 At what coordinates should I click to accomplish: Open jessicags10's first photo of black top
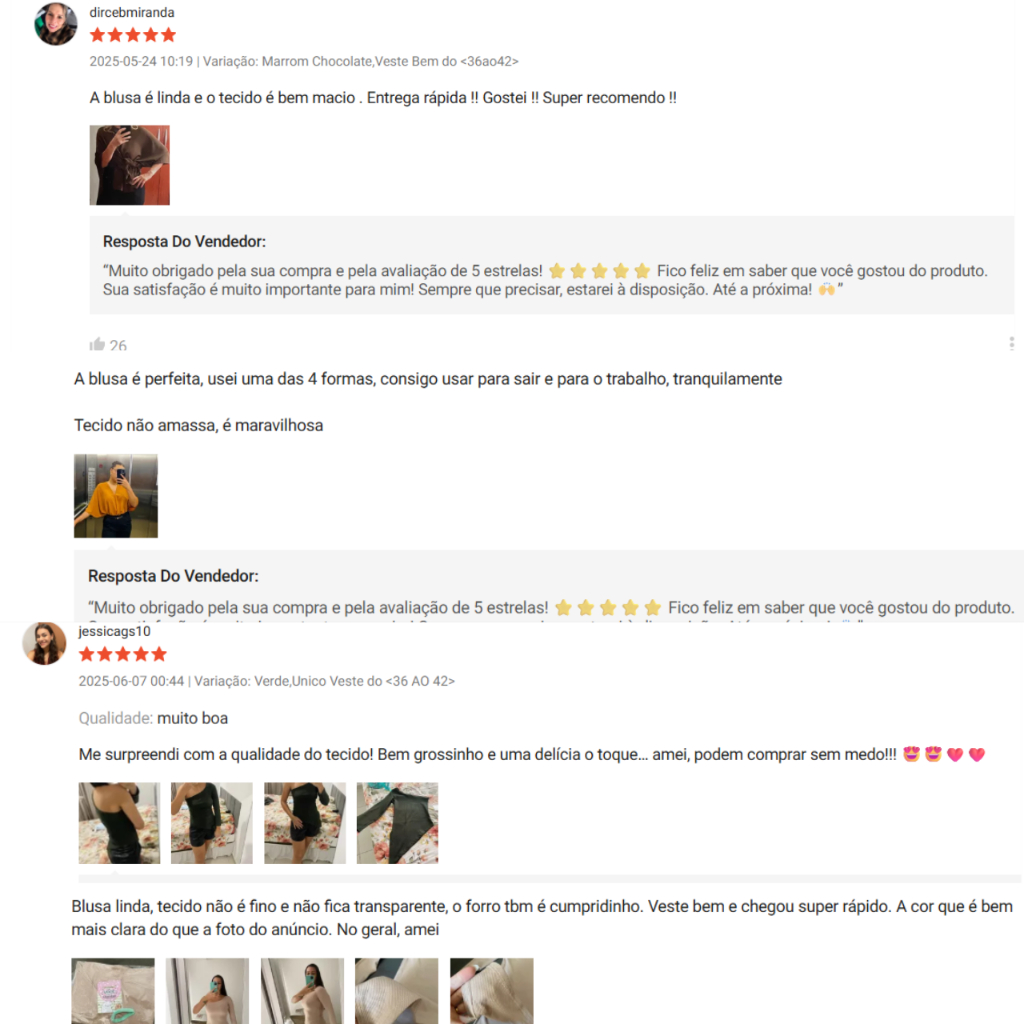click(x=119, y=823)
